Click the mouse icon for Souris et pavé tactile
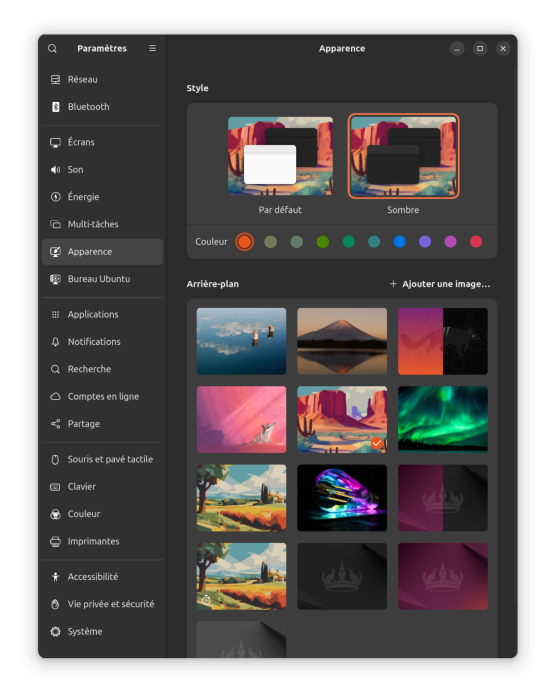Image resolution: width=555 pixels, height=700 pixels. pos(55,459)
